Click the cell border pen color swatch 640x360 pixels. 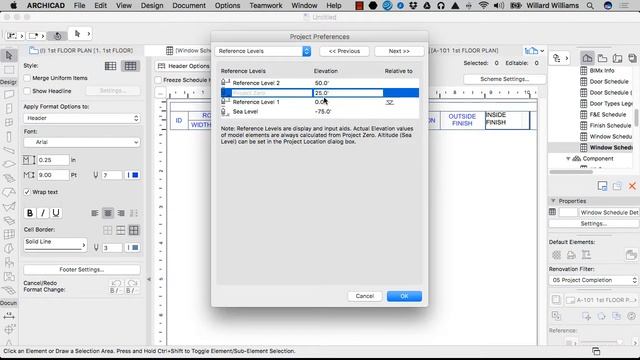[133, 248]
